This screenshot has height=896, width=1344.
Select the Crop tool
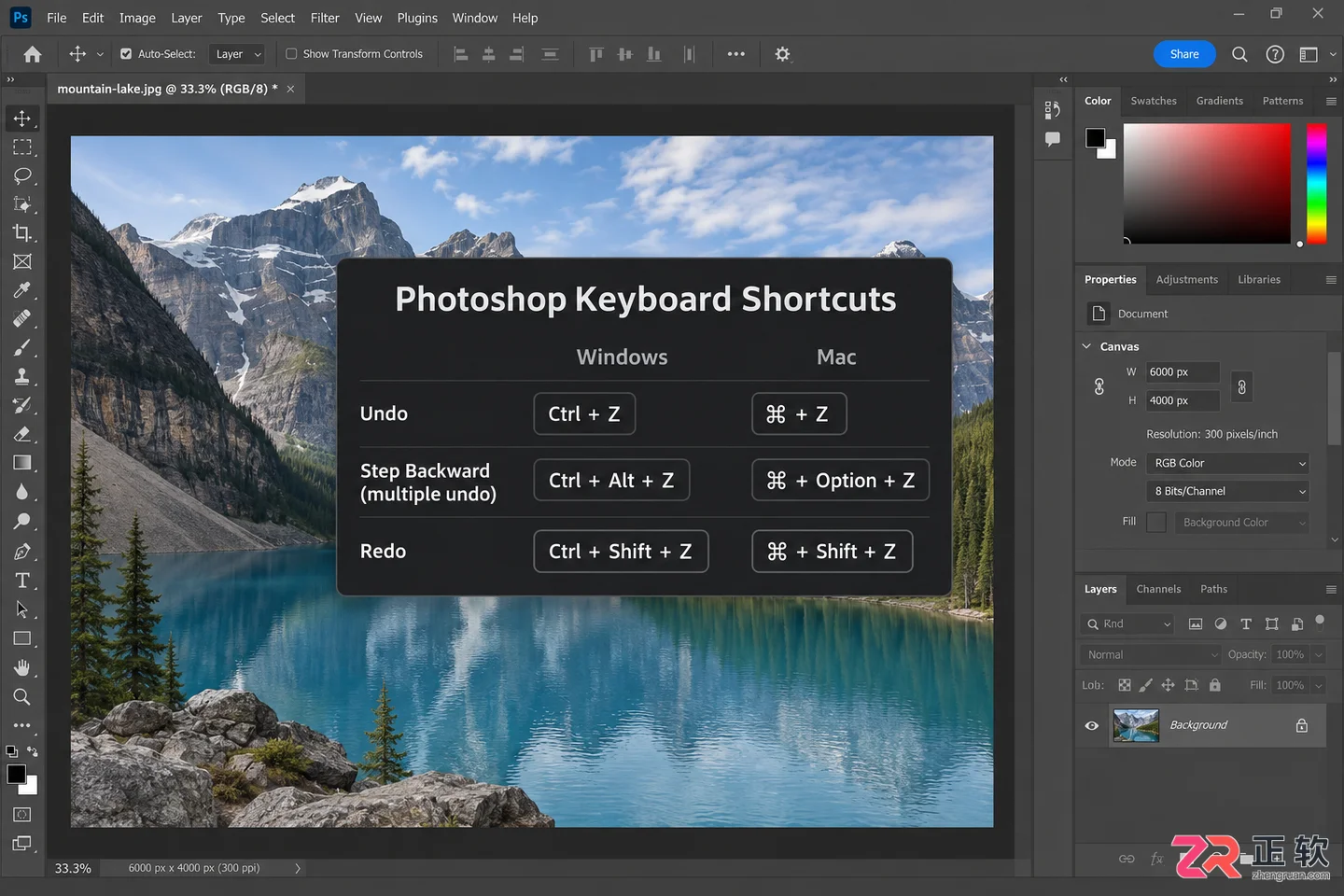21,232
